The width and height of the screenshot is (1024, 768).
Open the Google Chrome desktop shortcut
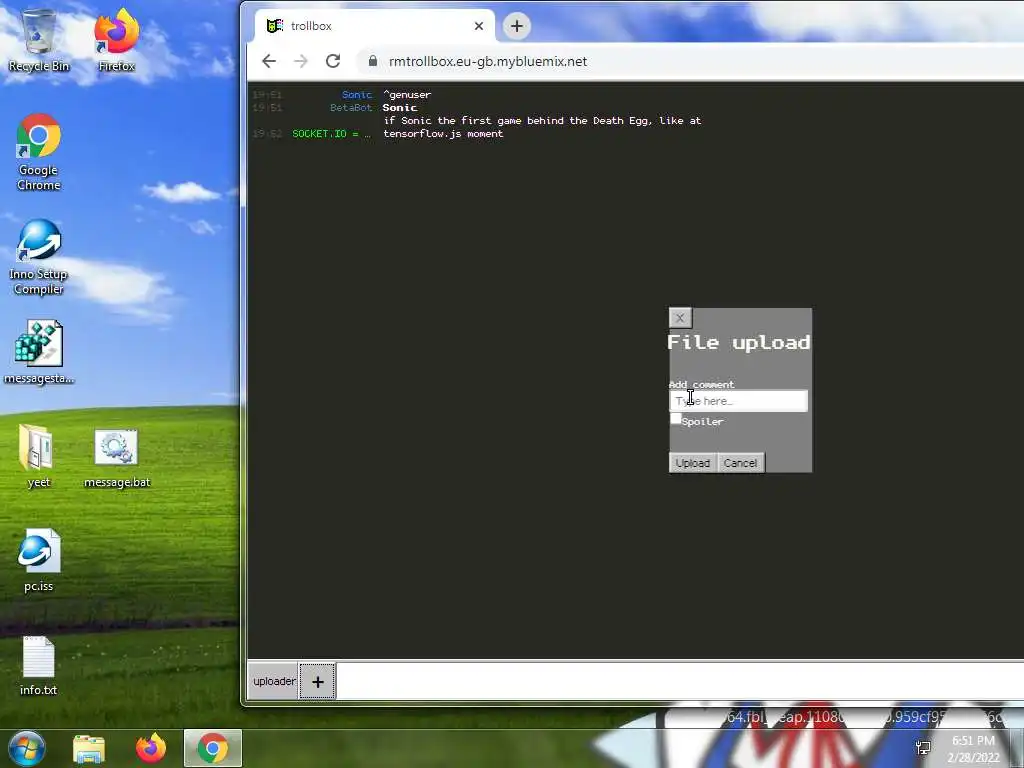[x=39, y=152]
